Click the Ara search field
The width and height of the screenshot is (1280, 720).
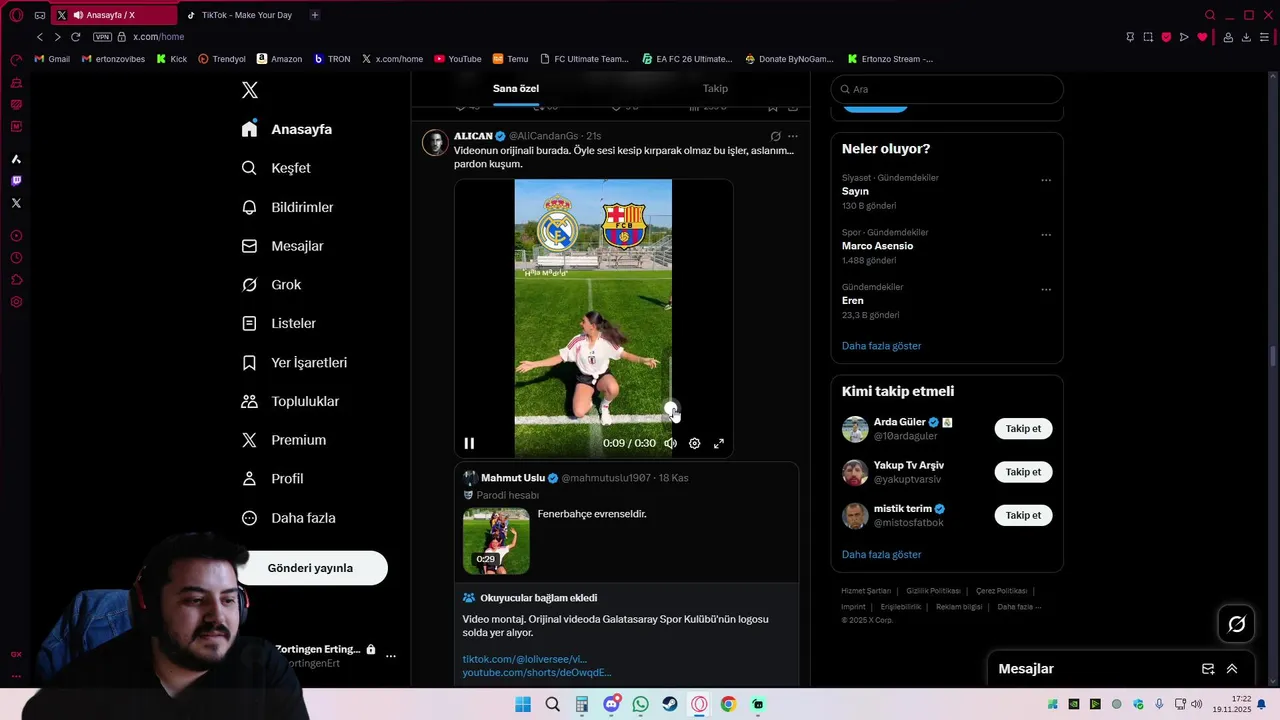tap(947, 89)
